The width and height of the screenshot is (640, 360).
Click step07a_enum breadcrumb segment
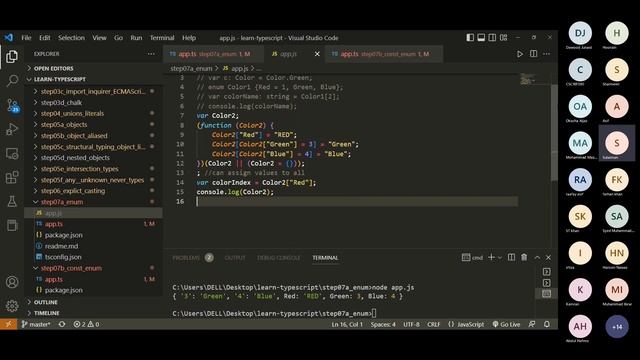[x=191, y=68]
